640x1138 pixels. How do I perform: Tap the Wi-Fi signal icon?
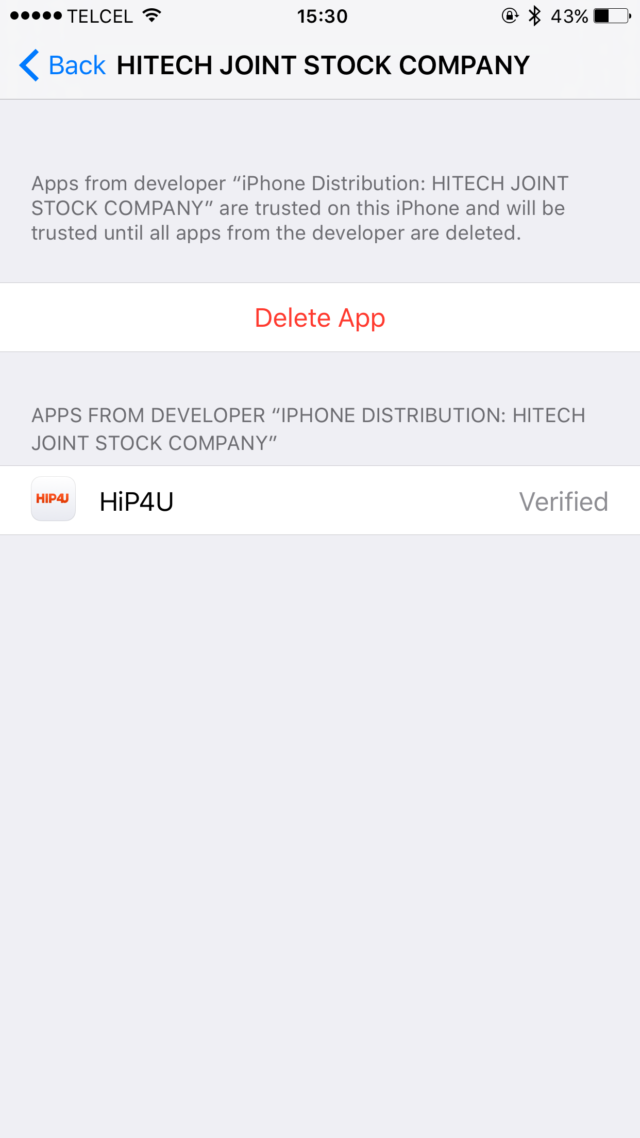(x=151, y=15)
